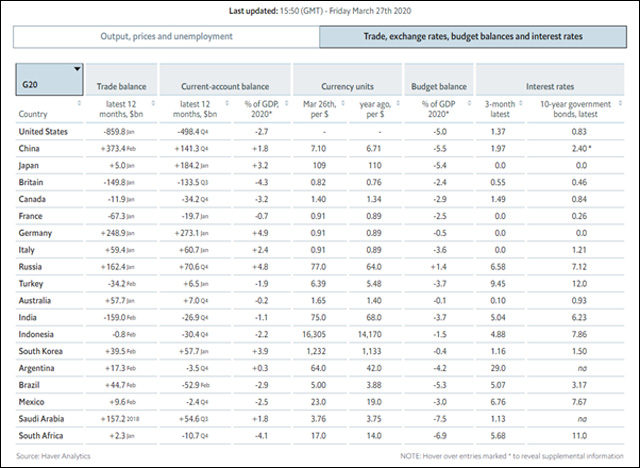Sort by Current-account latest 12 months arrows
This screenshot has width=640, height=468.
pyautogui.click(x=227, y=103)
